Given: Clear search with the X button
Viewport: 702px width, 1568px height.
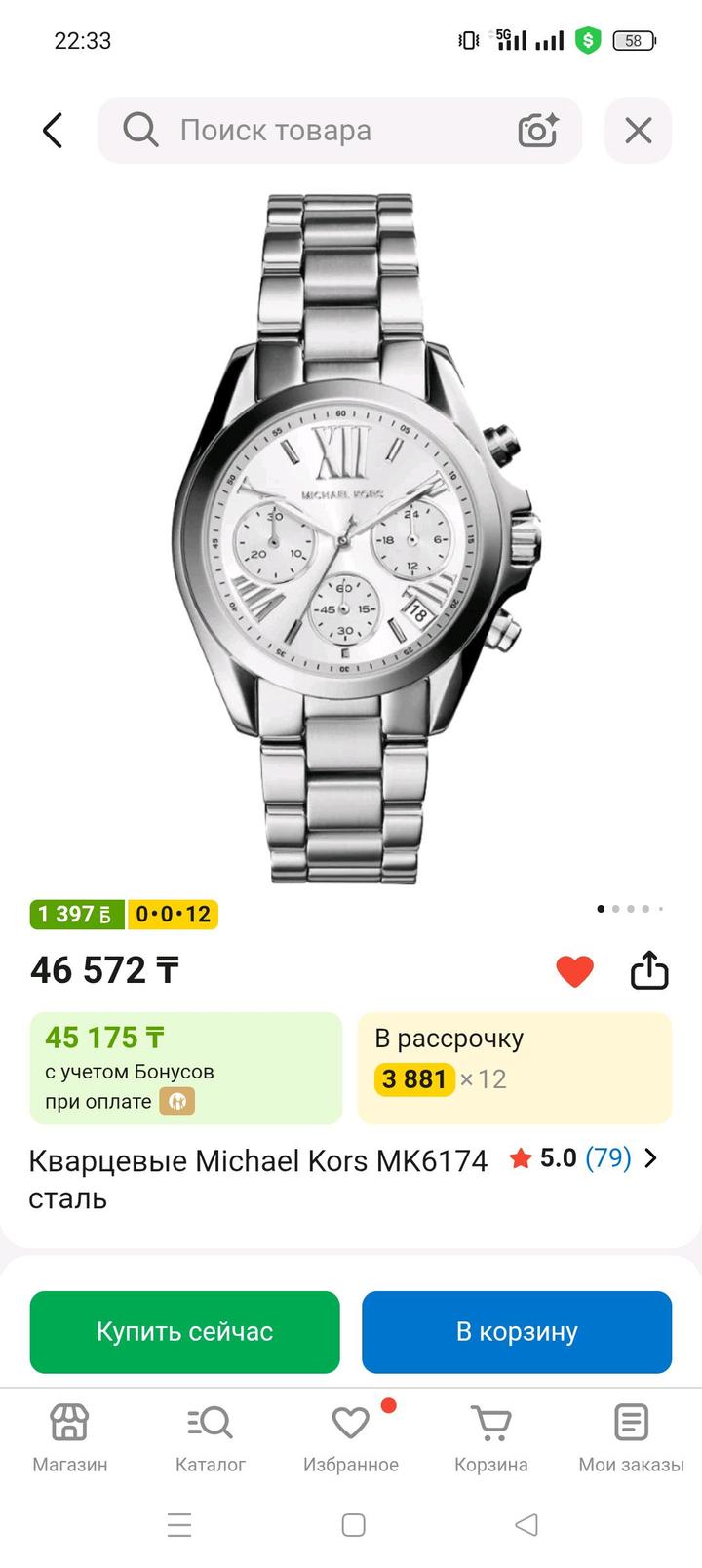Looking at the screenshot, I should (638, 131).
